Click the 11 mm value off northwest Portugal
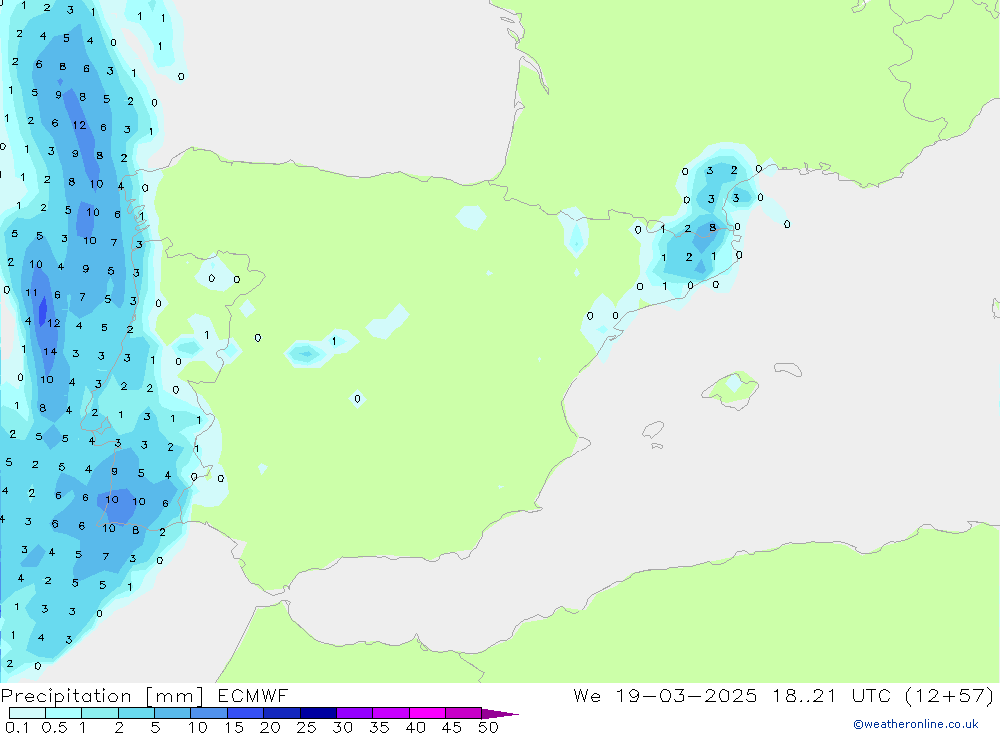 click(x=31, y=293)
